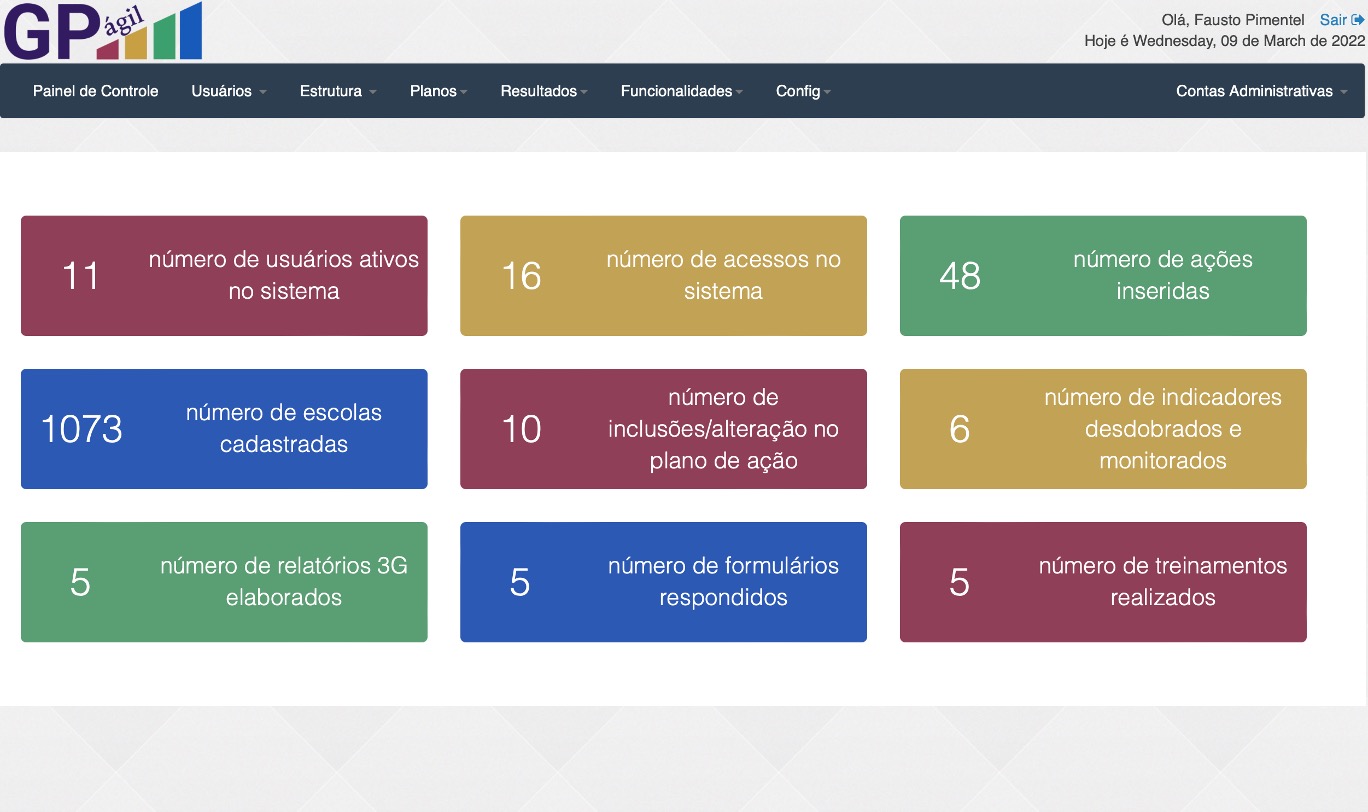Click the GP ágil logo
The height and width of the screenshot is (812, 1368).
pyautogui.click(x=103, y=31)
